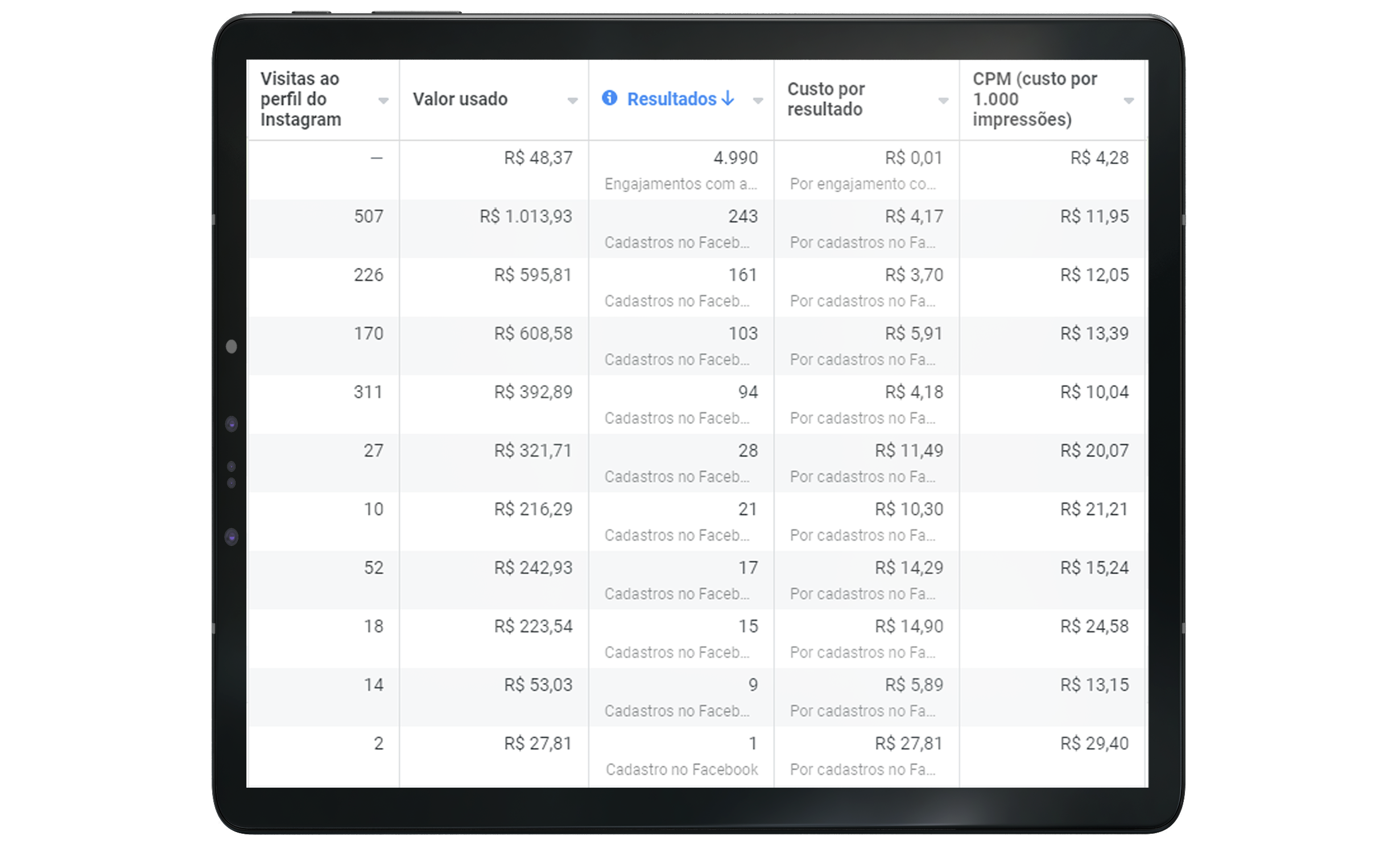Open the Custo por resultado dropdown arrow
Viewport: 1400px width, 852px height.
943,101
